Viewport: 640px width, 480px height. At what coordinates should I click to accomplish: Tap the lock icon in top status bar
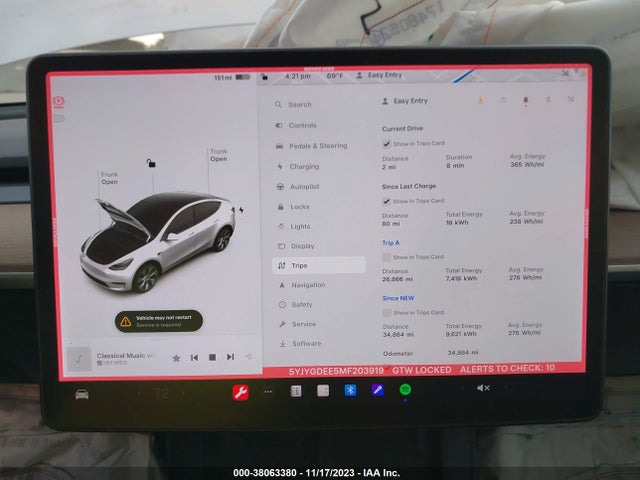point(264,77)
